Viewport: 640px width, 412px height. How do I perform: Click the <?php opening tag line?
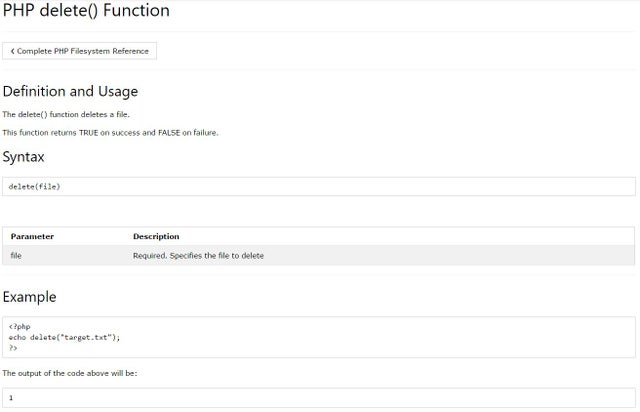coord(20,327)
